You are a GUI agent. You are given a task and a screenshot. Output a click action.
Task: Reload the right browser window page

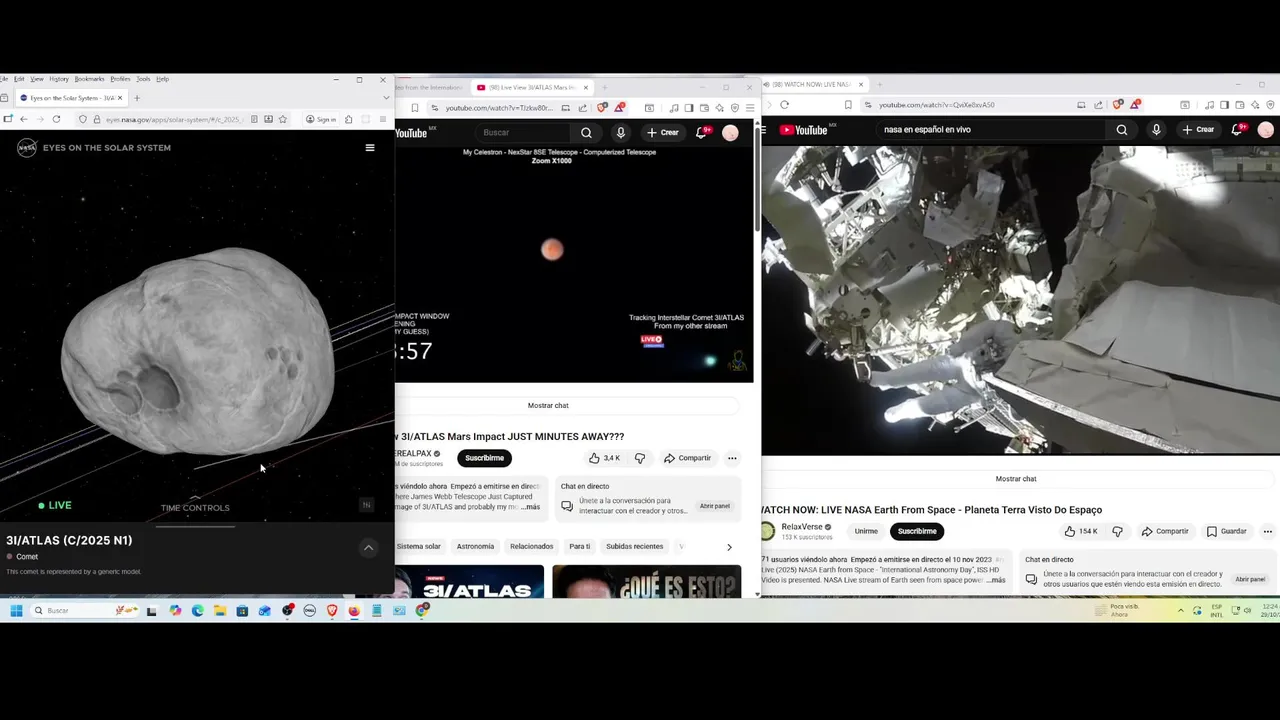784,105
